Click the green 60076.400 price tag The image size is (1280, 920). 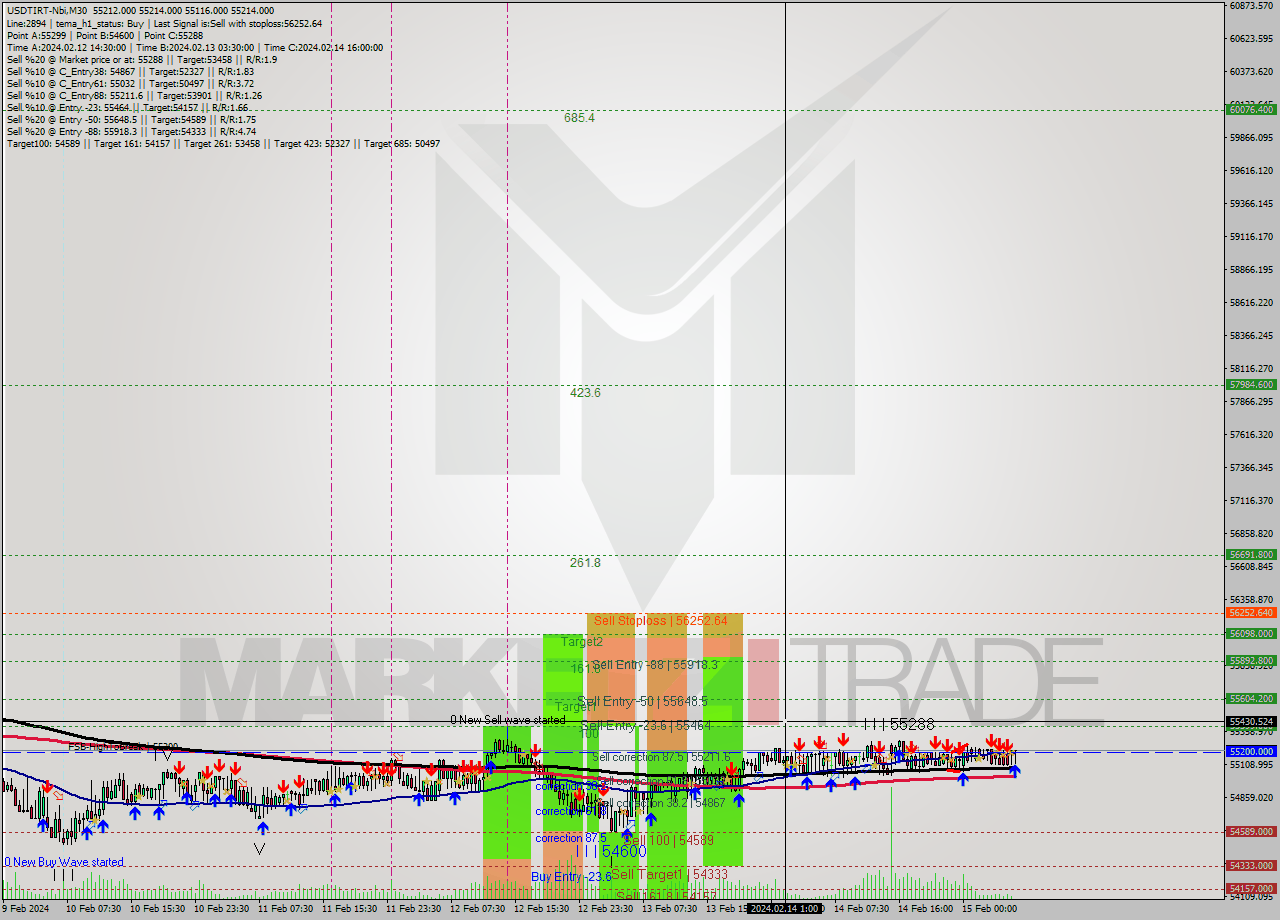click(x=1250, y=110)
